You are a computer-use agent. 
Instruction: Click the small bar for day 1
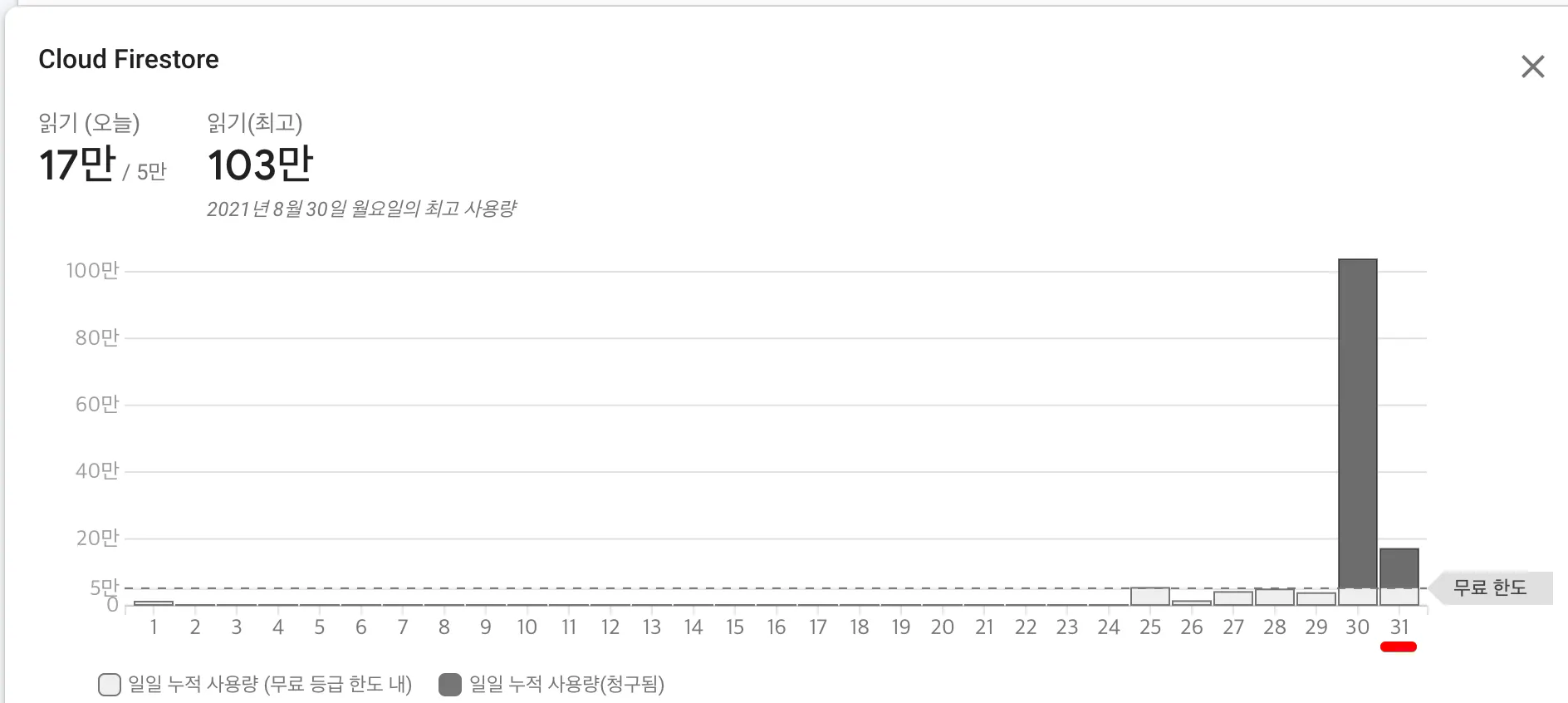[154, 603]
